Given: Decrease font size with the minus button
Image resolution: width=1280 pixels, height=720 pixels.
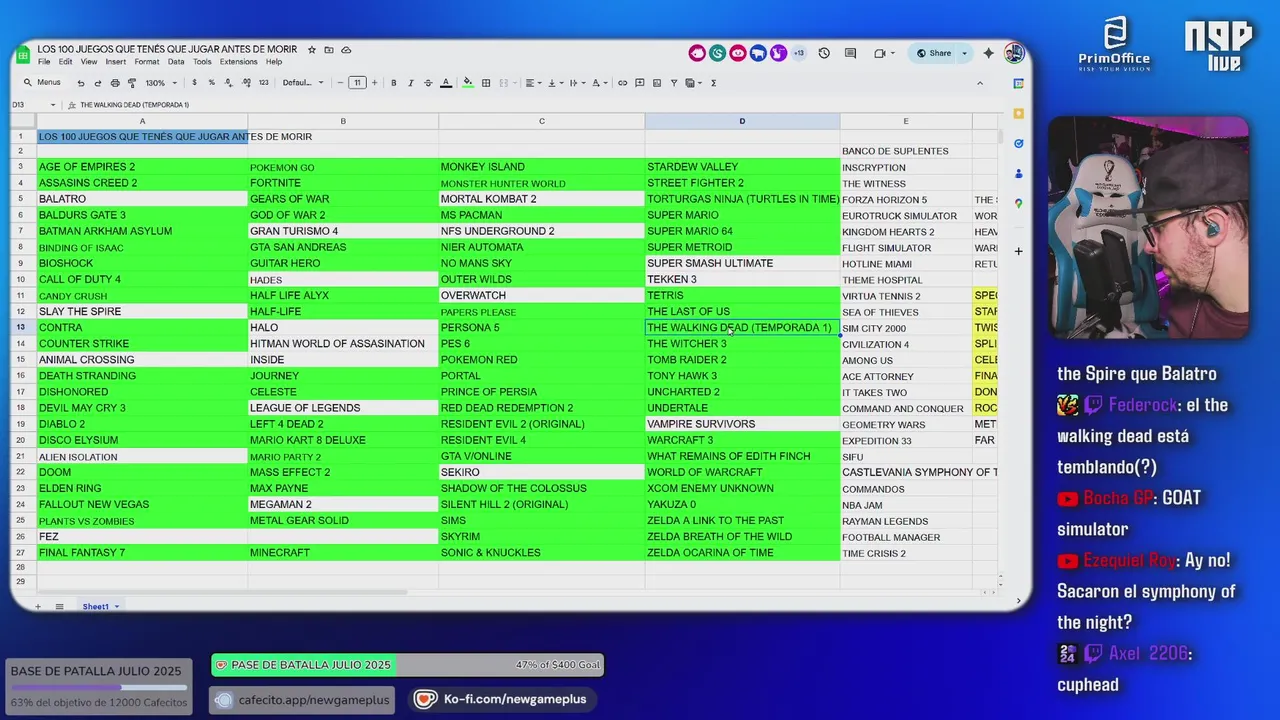Looking at the screenshot, I should click(x=340, y=83).
